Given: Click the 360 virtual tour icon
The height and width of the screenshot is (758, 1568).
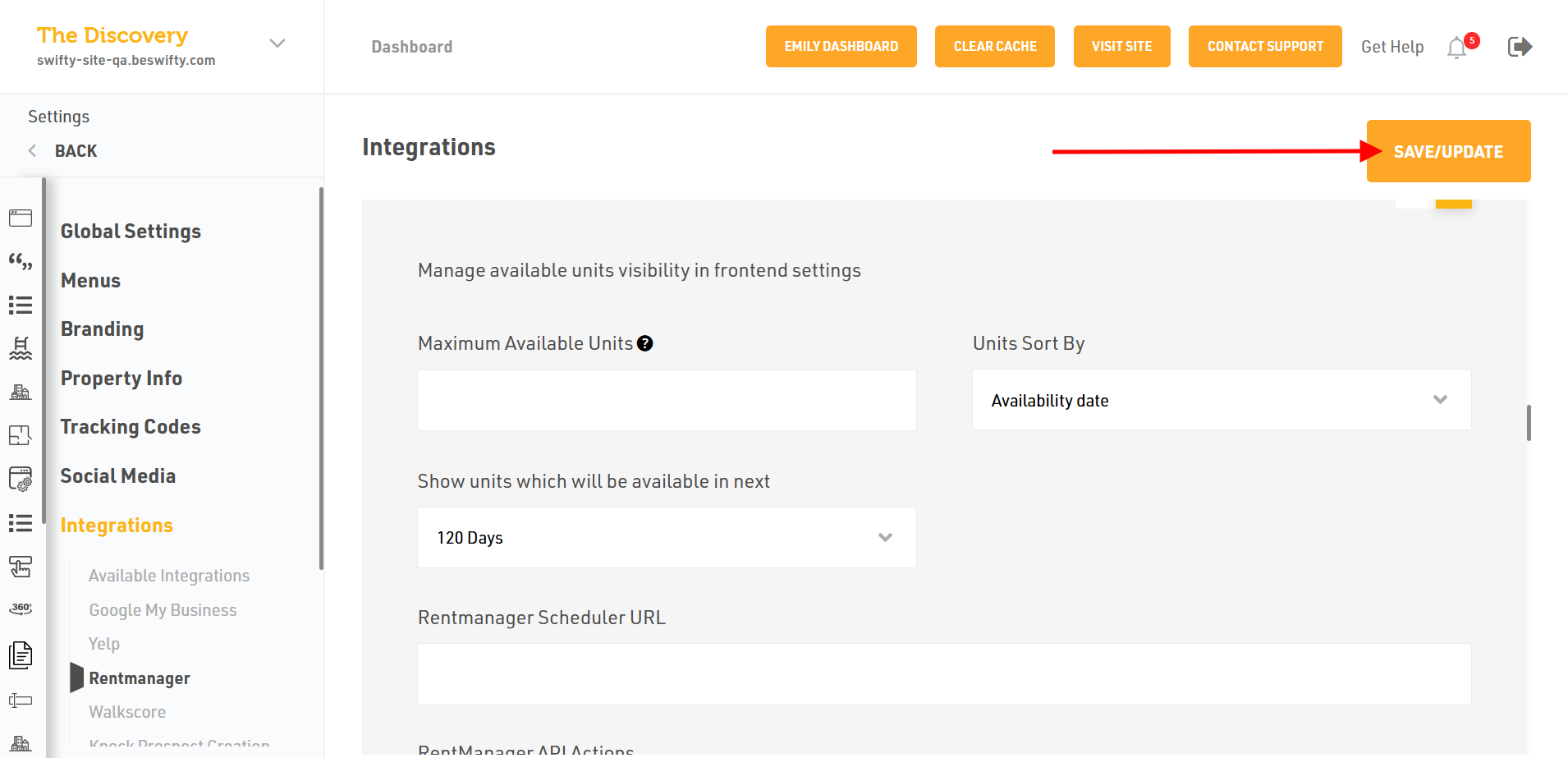Looking at the screenshot, I should 21,609.
